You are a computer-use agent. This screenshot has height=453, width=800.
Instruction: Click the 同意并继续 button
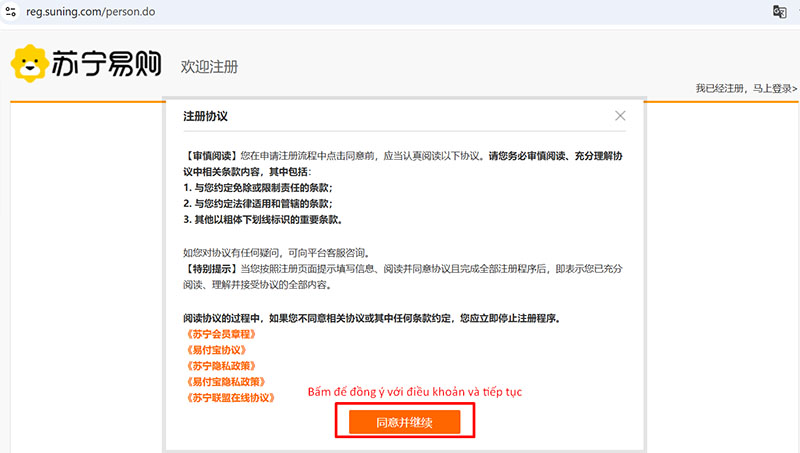click(405, 422)
